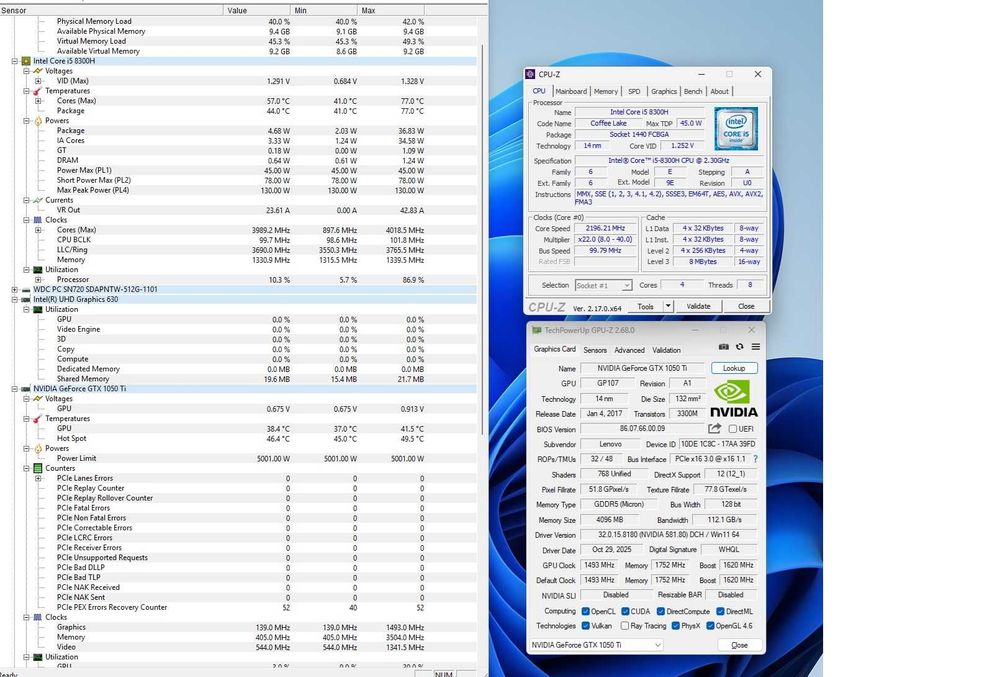Expand the Cores (Max) clocks row

tap(38, 230)
